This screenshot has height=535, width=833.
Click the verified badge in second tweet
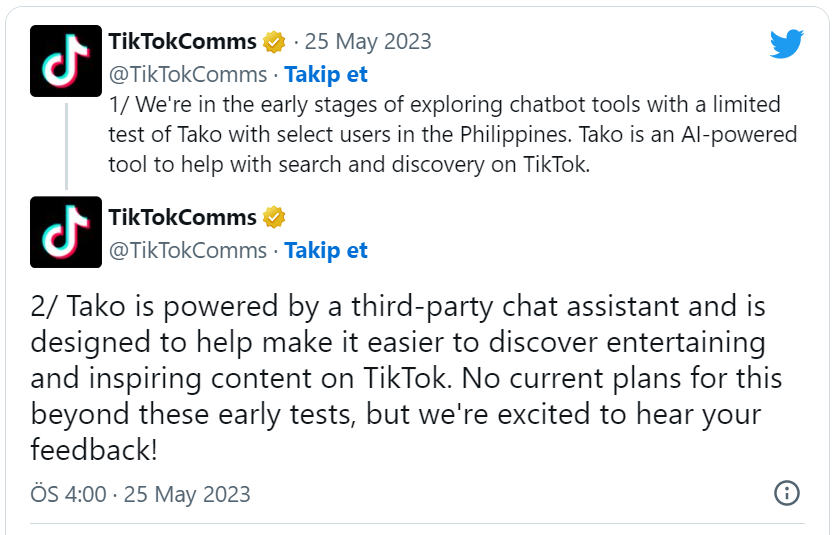pyautogui.click(x=274, y=217)
